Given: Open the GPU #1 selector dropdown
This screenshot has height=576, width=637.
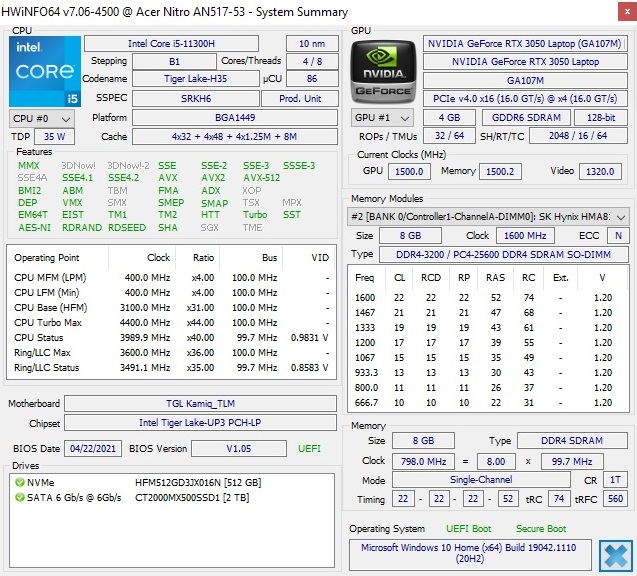Looking at the screenshot, I should (x=379, y=118).
